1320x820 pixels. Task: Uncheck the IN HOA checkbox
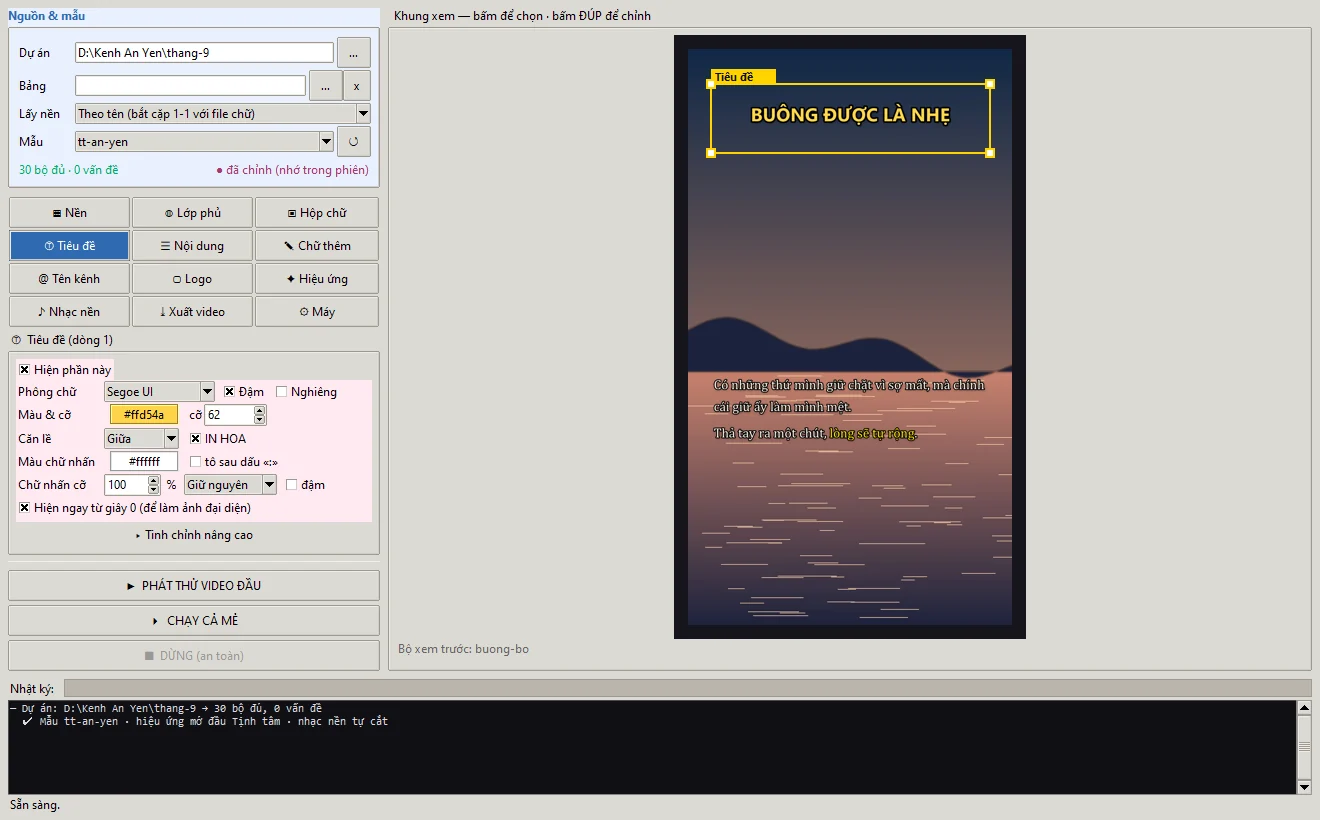[x=196, y=438]
